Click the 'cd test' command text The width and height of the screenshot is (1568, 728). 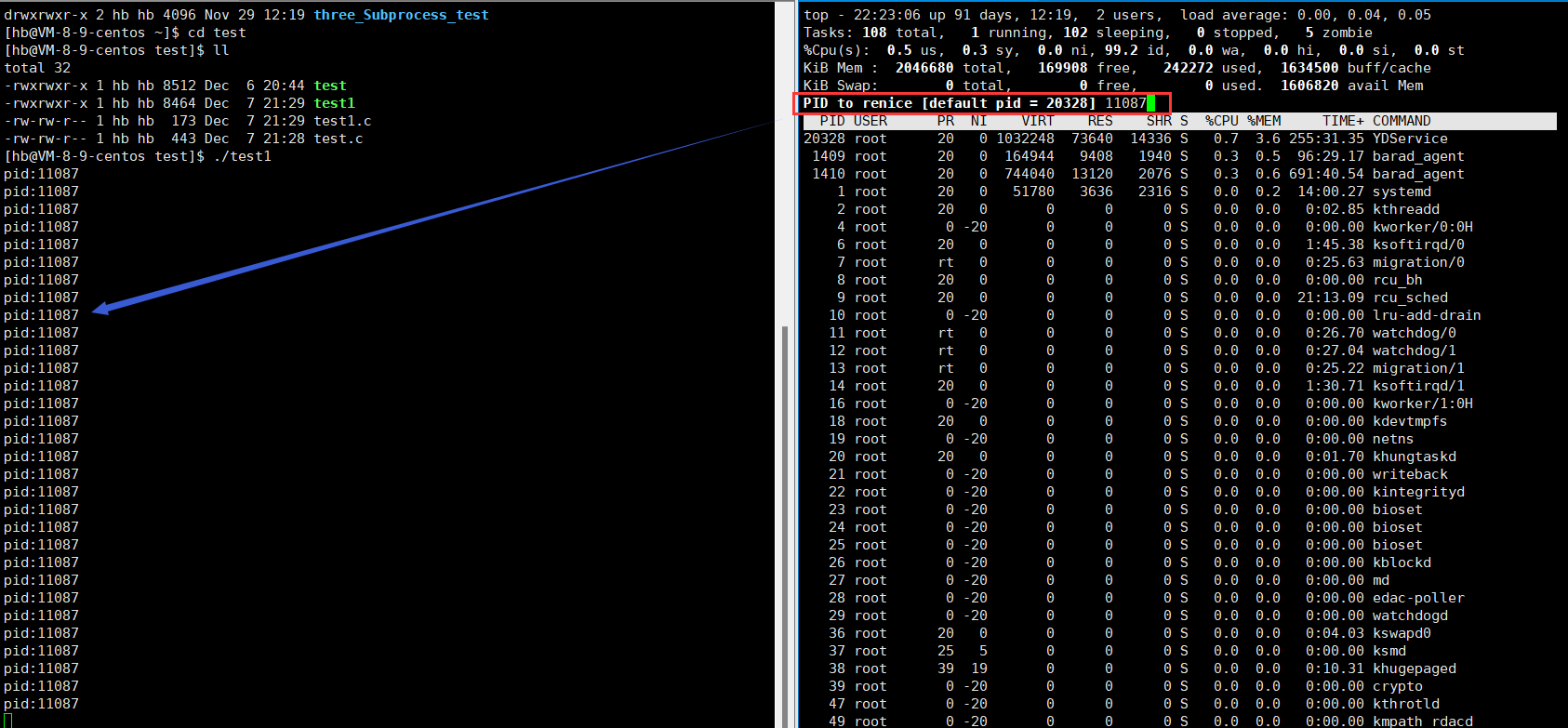coord(217,33)
